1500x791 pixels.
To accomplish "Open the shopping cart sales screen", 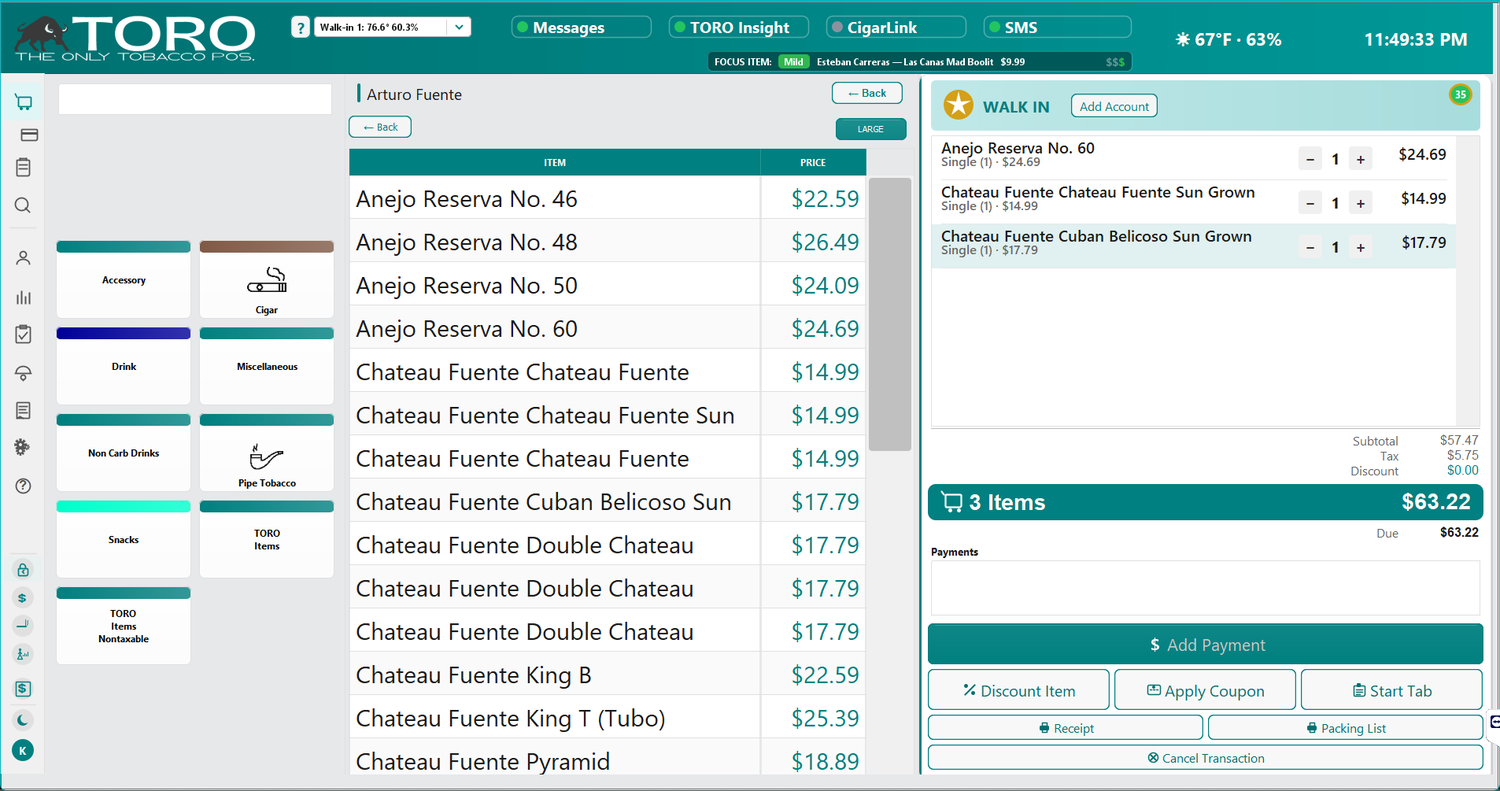I will tap(23, 103).
